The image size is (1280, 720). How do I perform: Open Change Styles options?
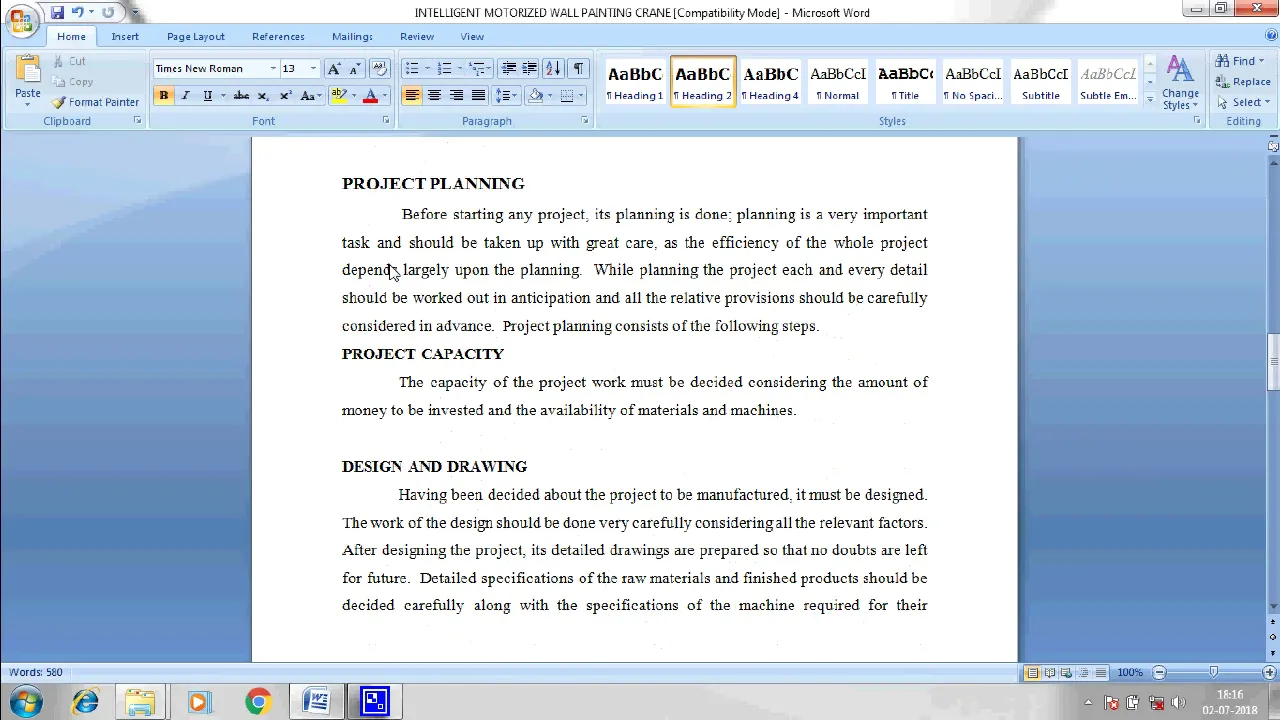click(1180, 82)
